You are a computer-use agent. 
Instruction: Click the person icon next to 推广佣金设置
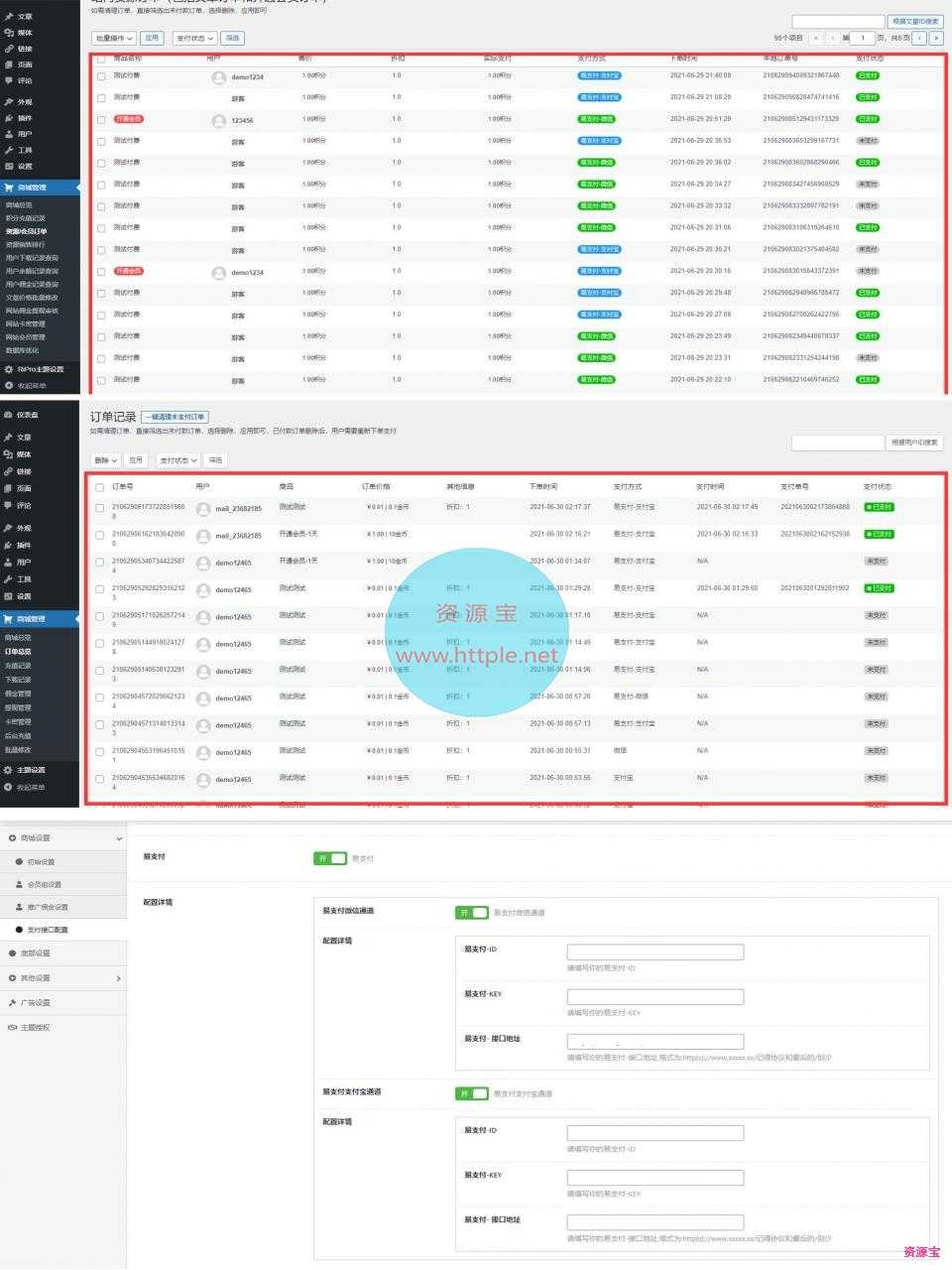19,907
